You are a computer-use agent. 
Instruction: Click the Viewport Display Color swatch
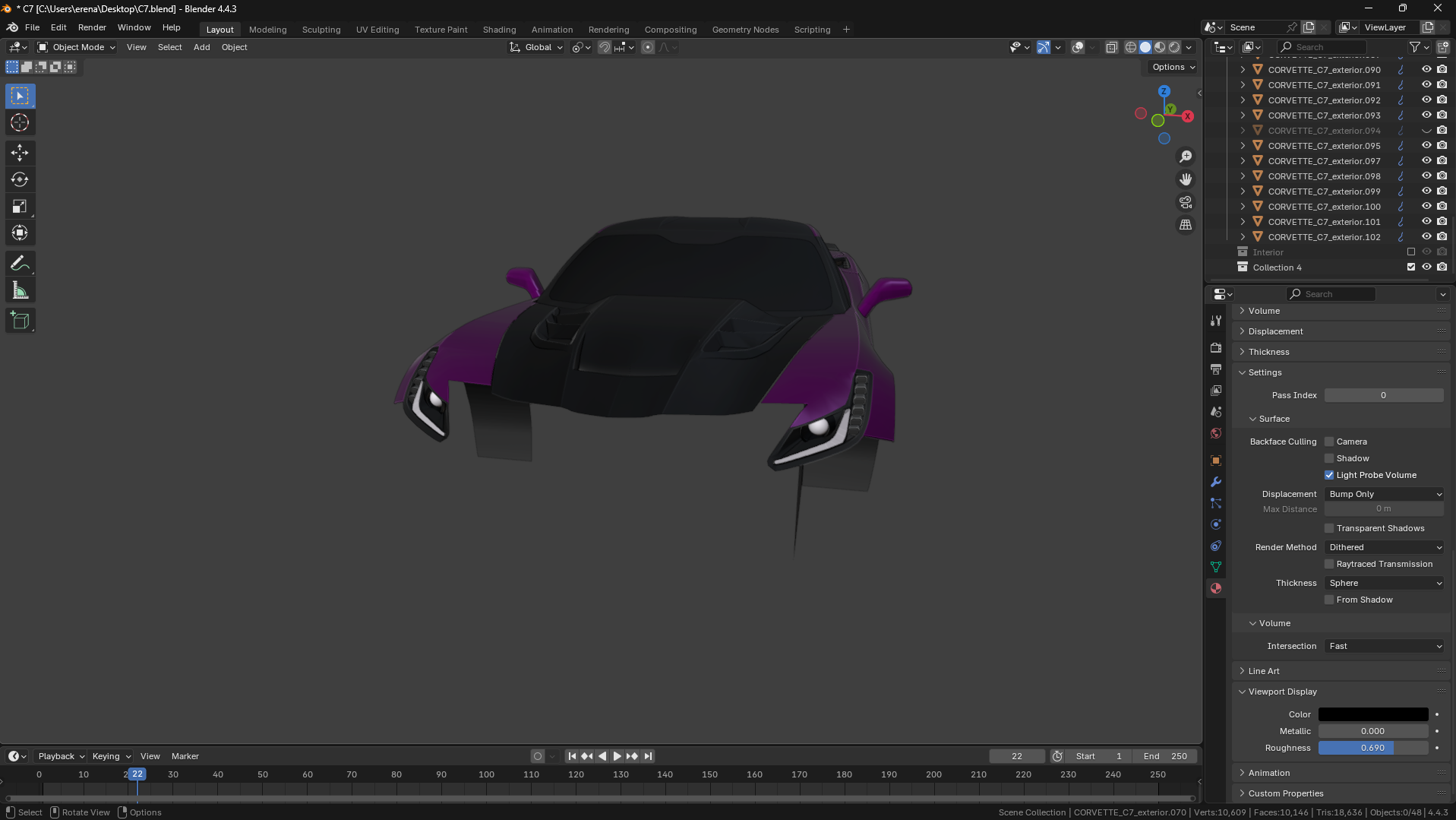pyautogui.click(x=1373, y=714)
